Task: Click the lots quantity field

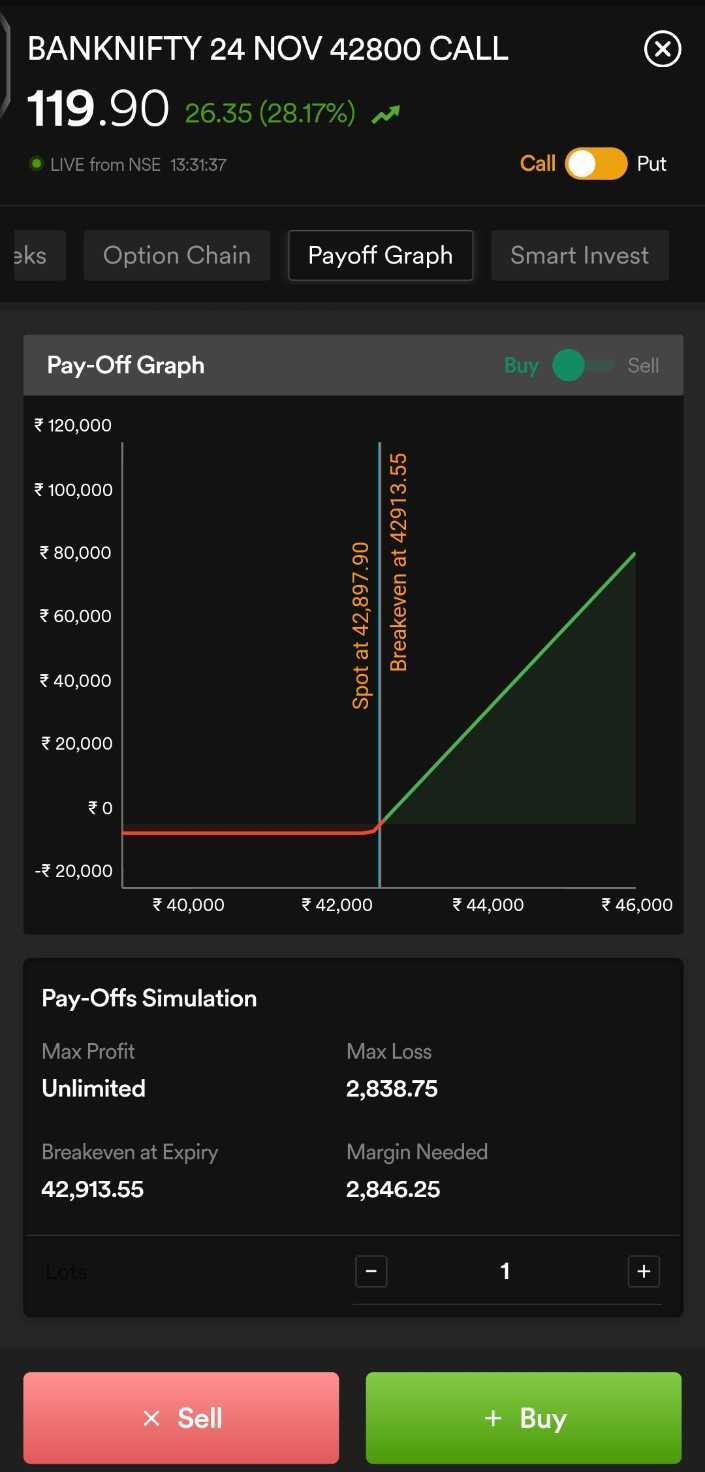Action: 505,1271
